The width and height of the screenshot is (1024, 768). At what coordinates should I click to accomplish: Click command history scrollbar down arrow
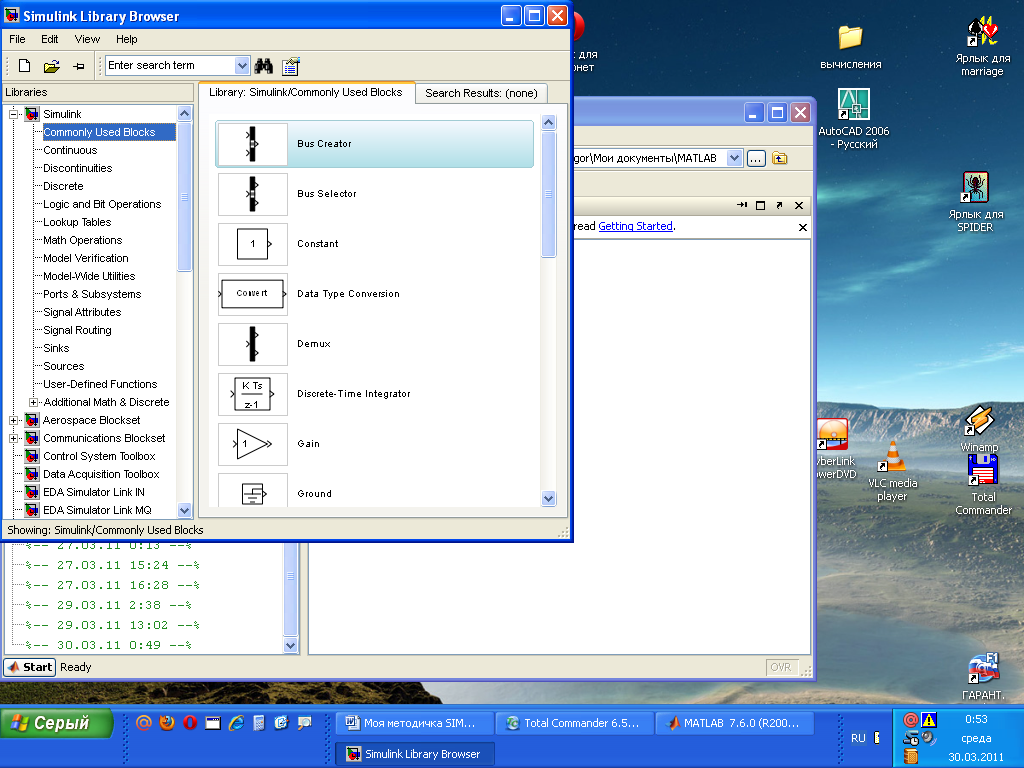tap(291, 645)
